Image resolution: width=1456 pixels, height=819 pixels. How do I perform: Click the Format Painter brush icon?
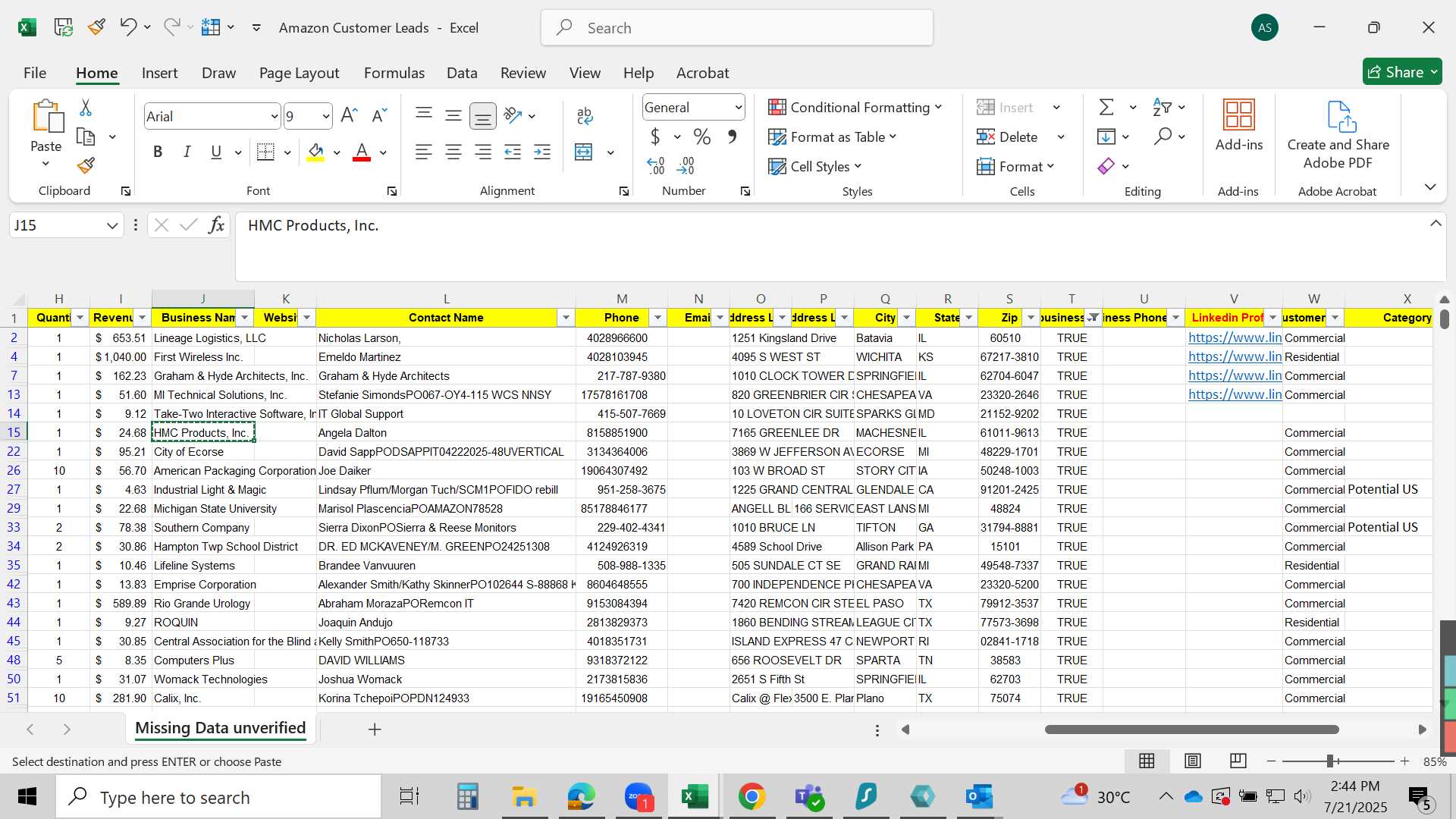click(86, 165)
